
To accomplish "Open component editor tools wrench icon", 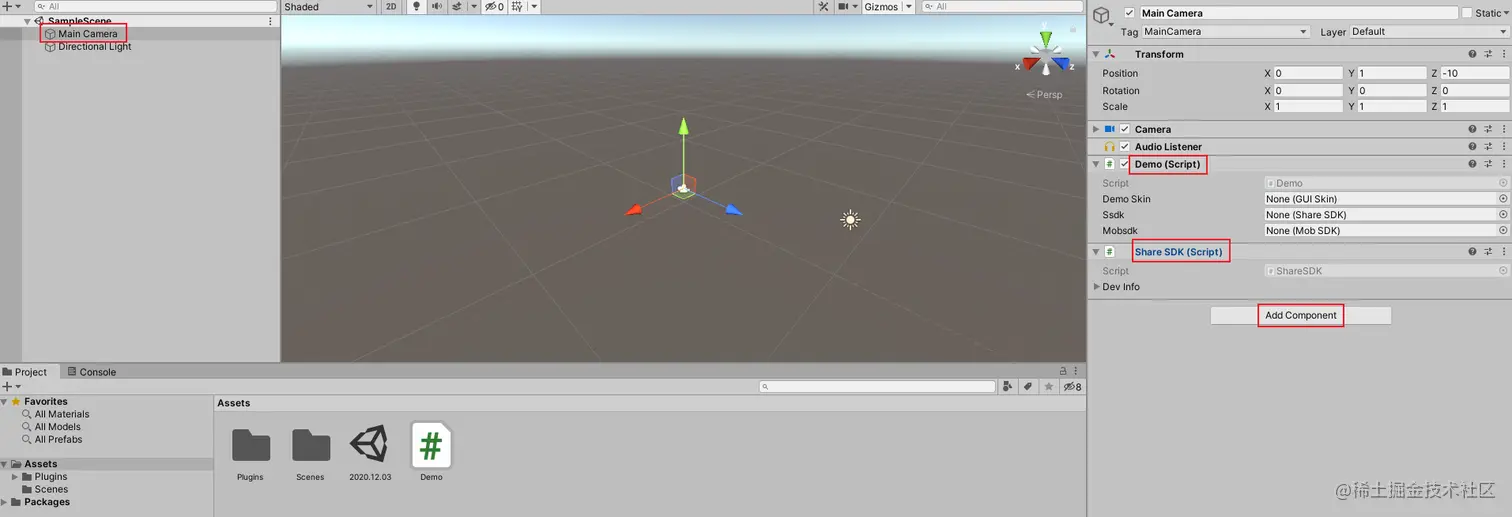I will (x=824, y=7).
